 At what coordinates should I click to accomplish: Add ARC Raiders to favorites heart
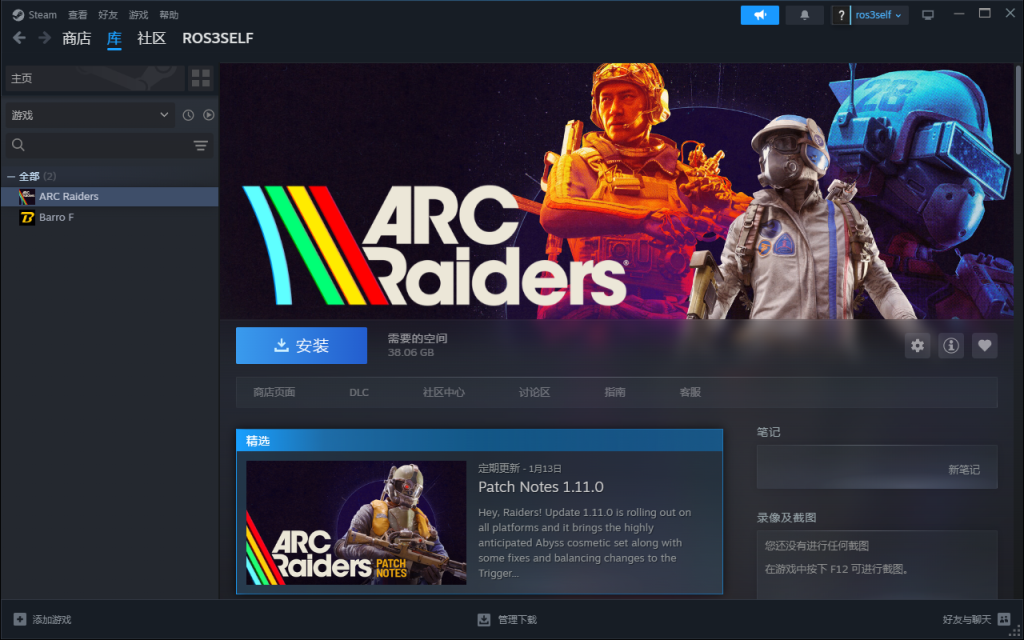985,345
